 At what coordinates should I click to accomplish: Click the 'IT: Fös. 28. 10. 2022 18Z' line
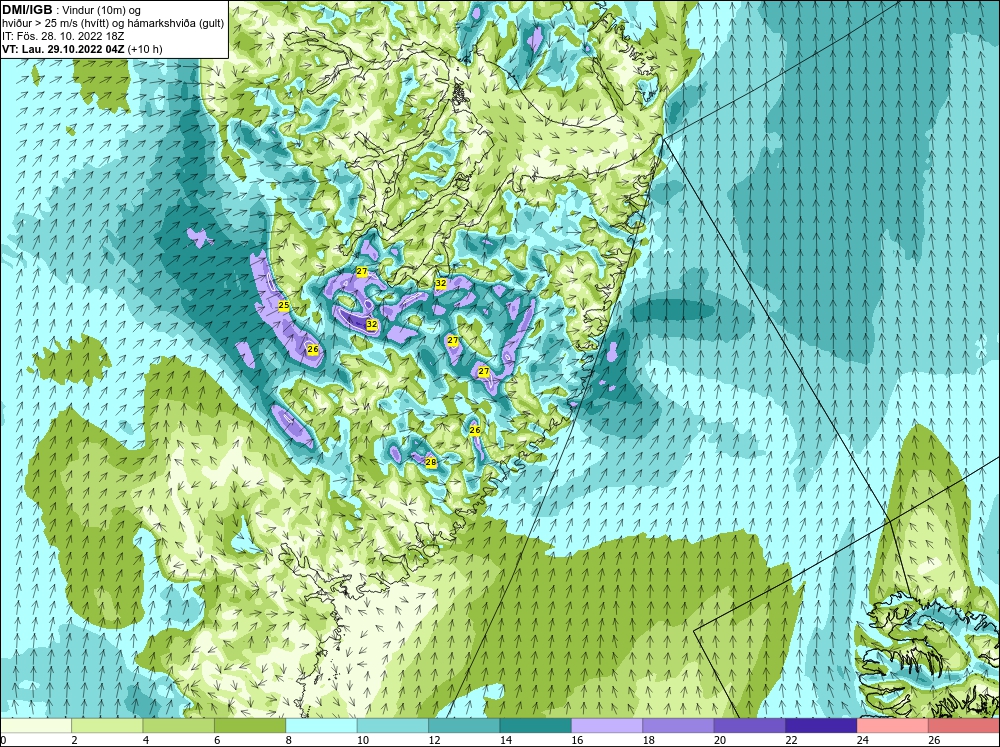click(62, 36)
